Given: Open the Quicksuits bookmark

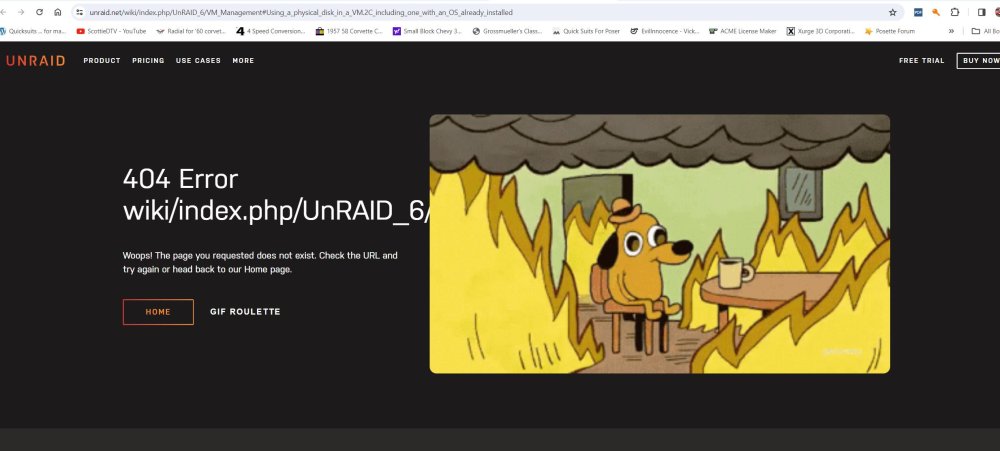Looking at the screenshot, I should pyautogui.click(x=33, y=31).
